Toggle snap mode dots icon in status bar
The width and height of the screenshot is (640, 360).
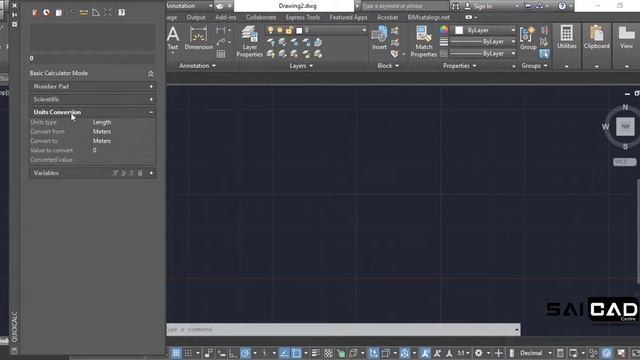(188, 353)
